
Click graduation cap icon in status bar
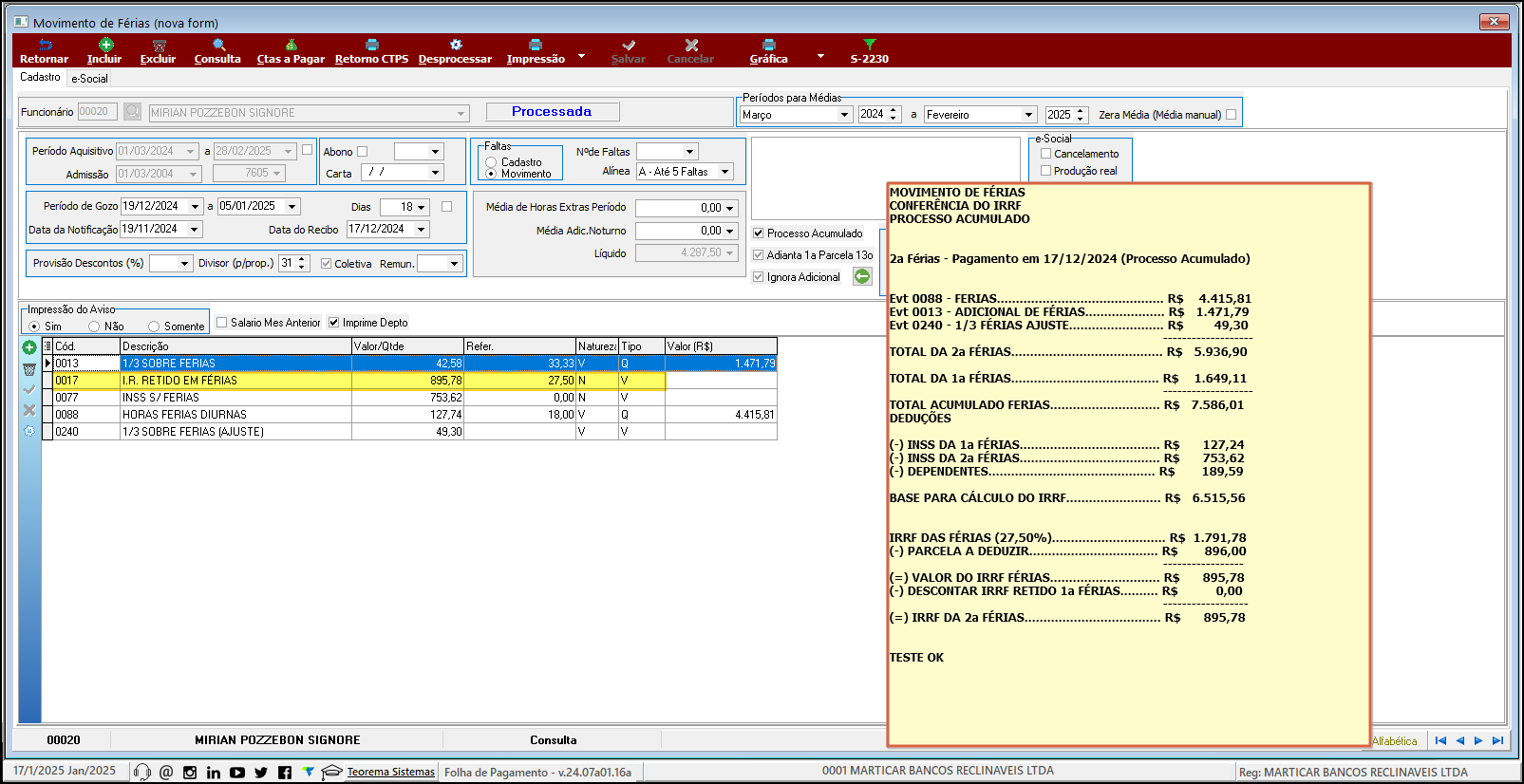pos(331,772)
